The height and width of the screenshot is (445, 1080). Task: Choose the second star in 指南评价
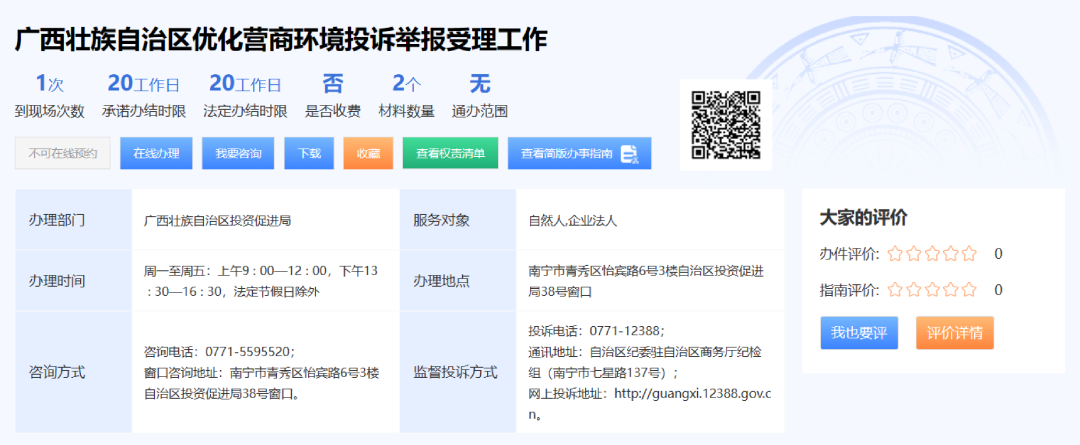(x=914, y=290)
